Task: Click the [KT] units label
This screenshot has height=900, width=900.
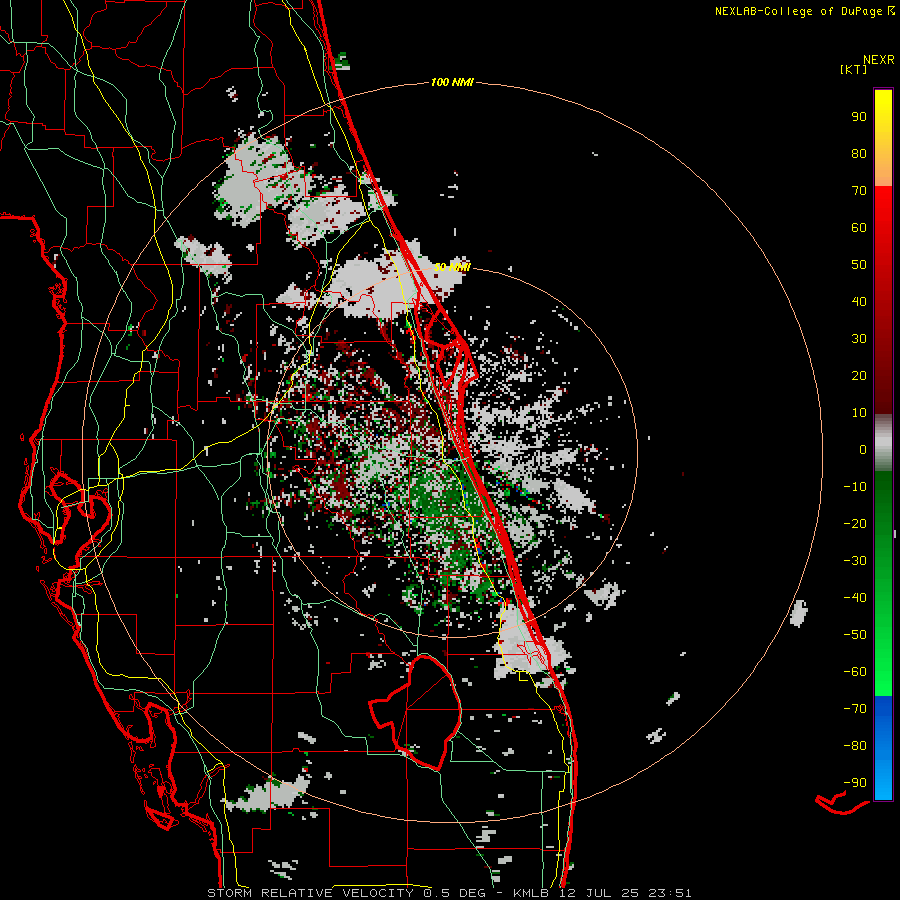Action: tap(853, 69)
